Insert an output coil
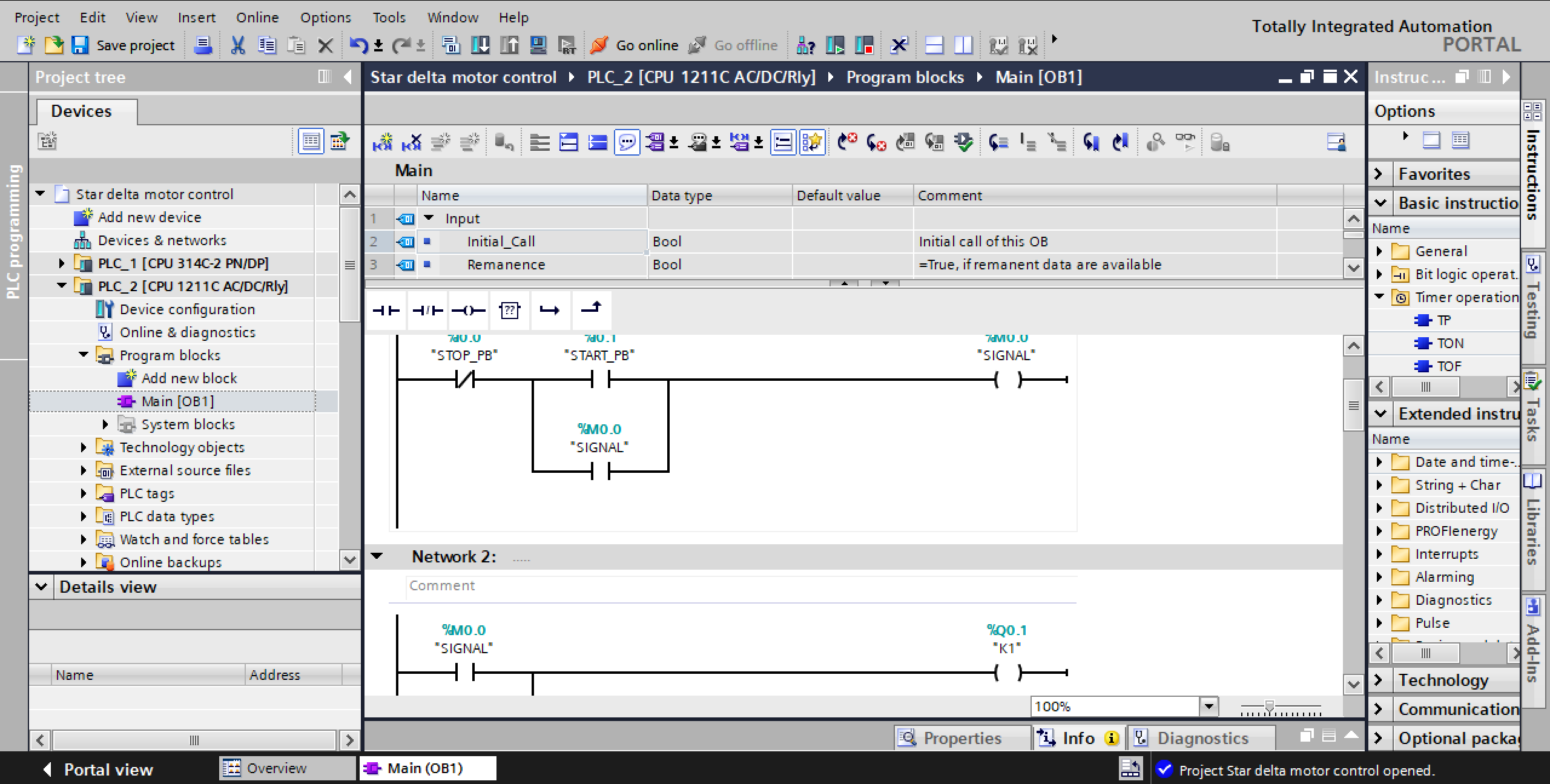Viewport: 1550px width, 784px height. (x=468, y=311)
